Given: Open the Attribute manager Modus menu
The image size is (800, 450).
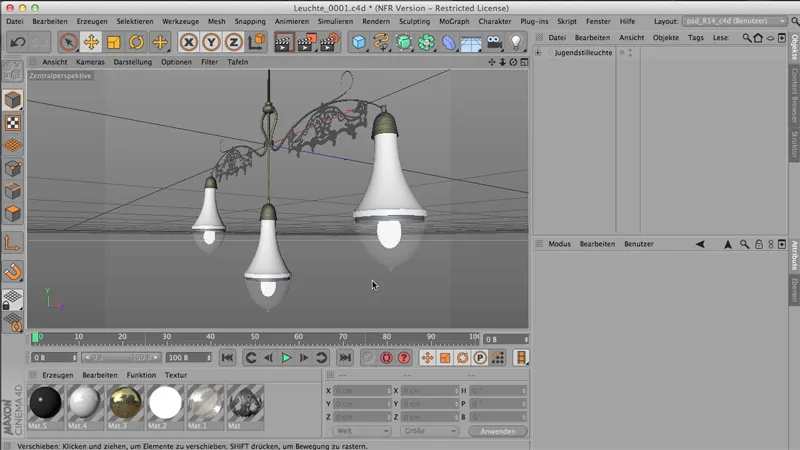Looking at the screenshot, I should point(559,244).
